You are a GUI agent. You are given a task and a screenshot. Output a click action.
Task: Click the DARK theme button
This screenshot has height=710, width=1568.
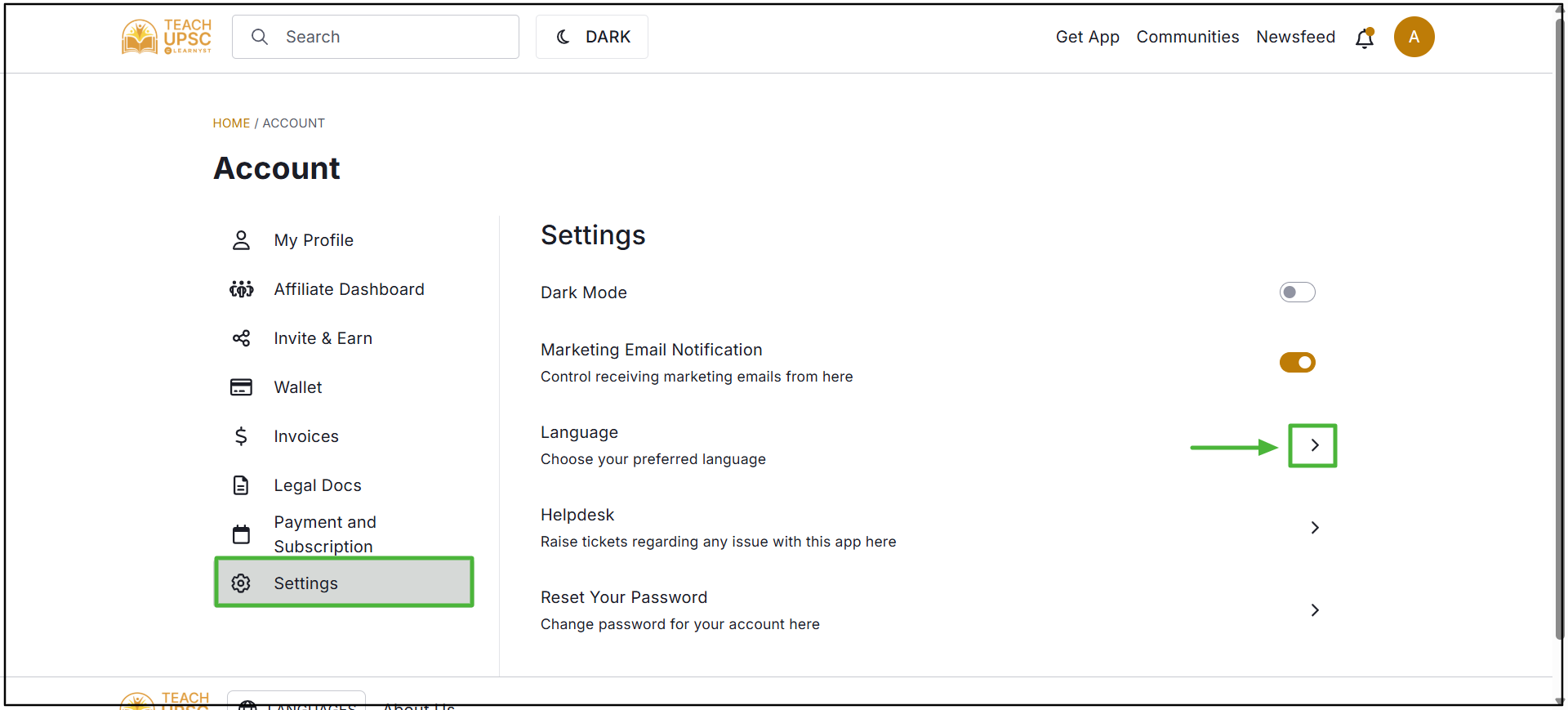592,37
